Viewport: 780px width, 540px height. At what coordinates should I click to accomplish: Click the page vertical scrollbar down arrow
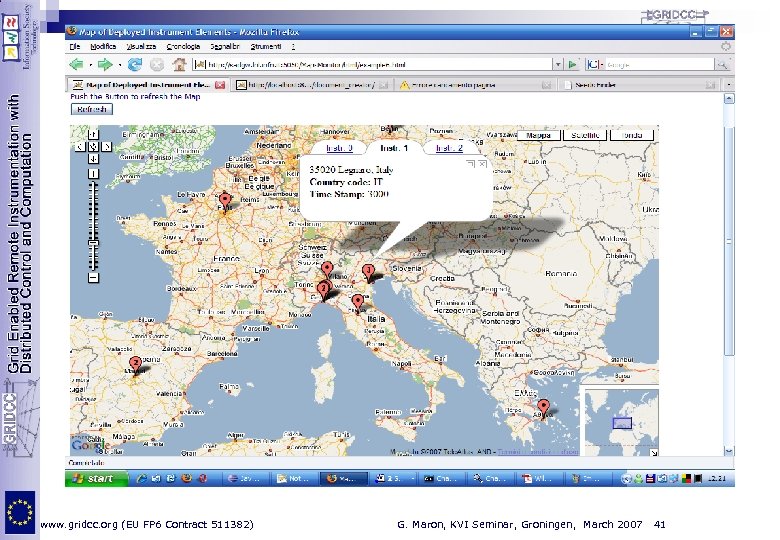point(729,451)
